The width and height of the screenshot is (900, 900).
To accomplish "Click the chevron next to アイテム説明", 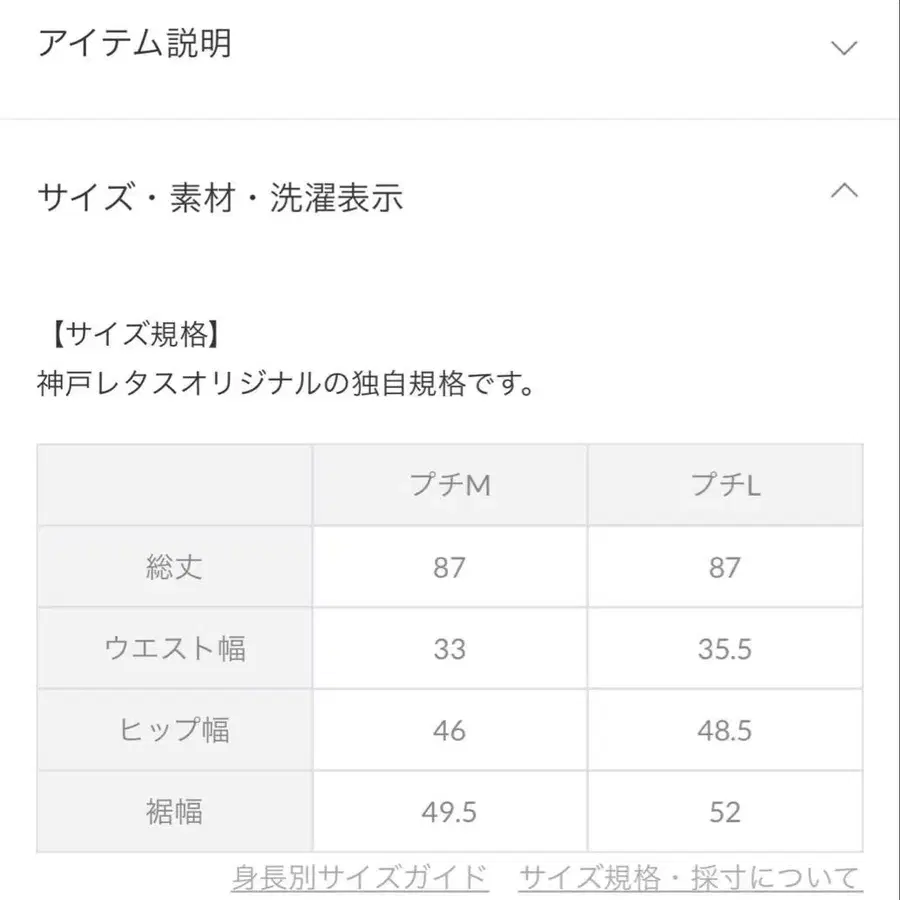I will (x=845, y=46).
